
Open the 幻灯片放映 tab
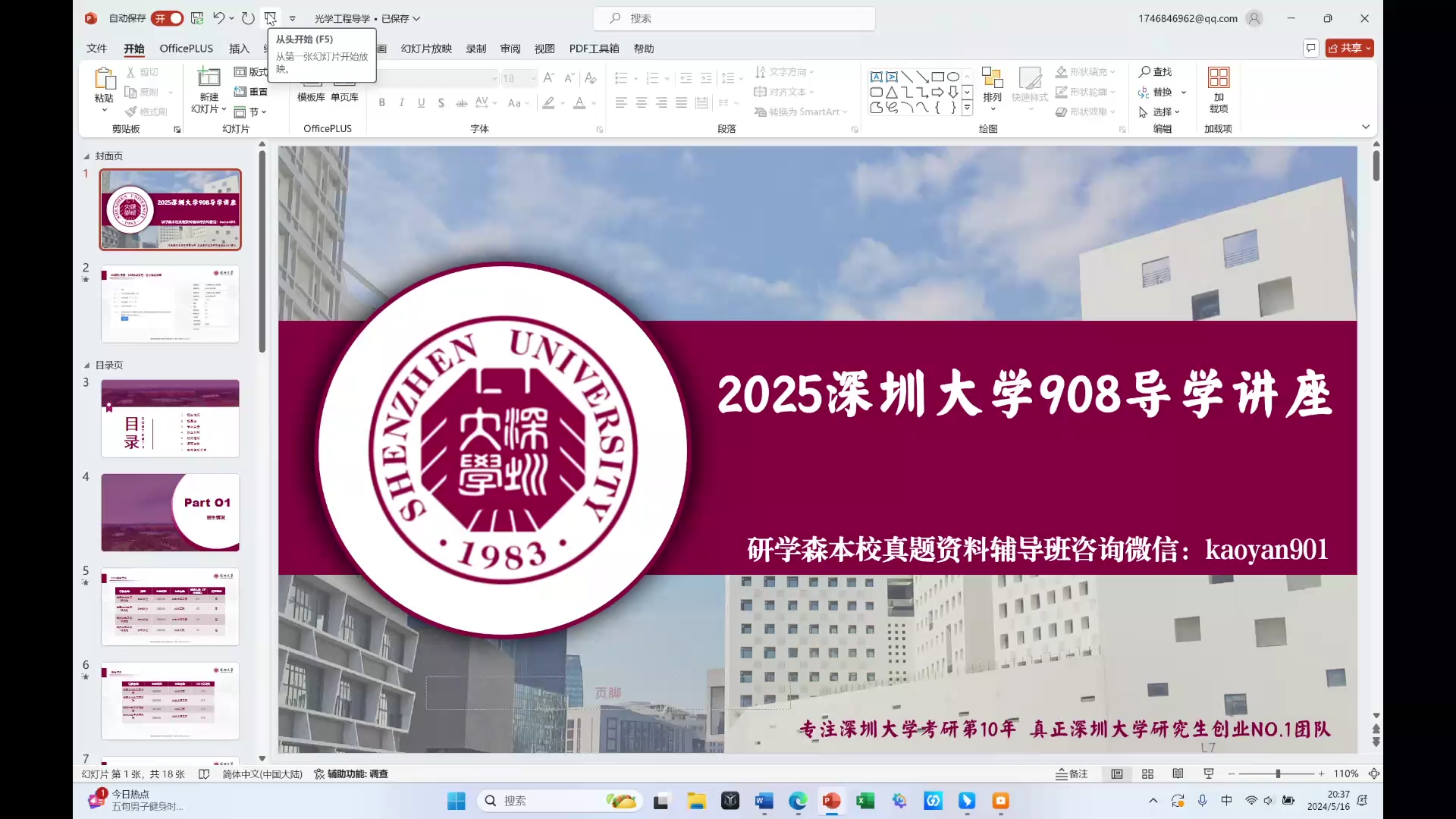(426, 49)
